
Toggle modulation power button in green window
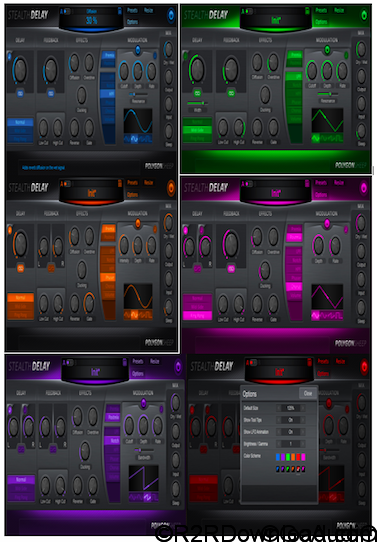point(327,50)
